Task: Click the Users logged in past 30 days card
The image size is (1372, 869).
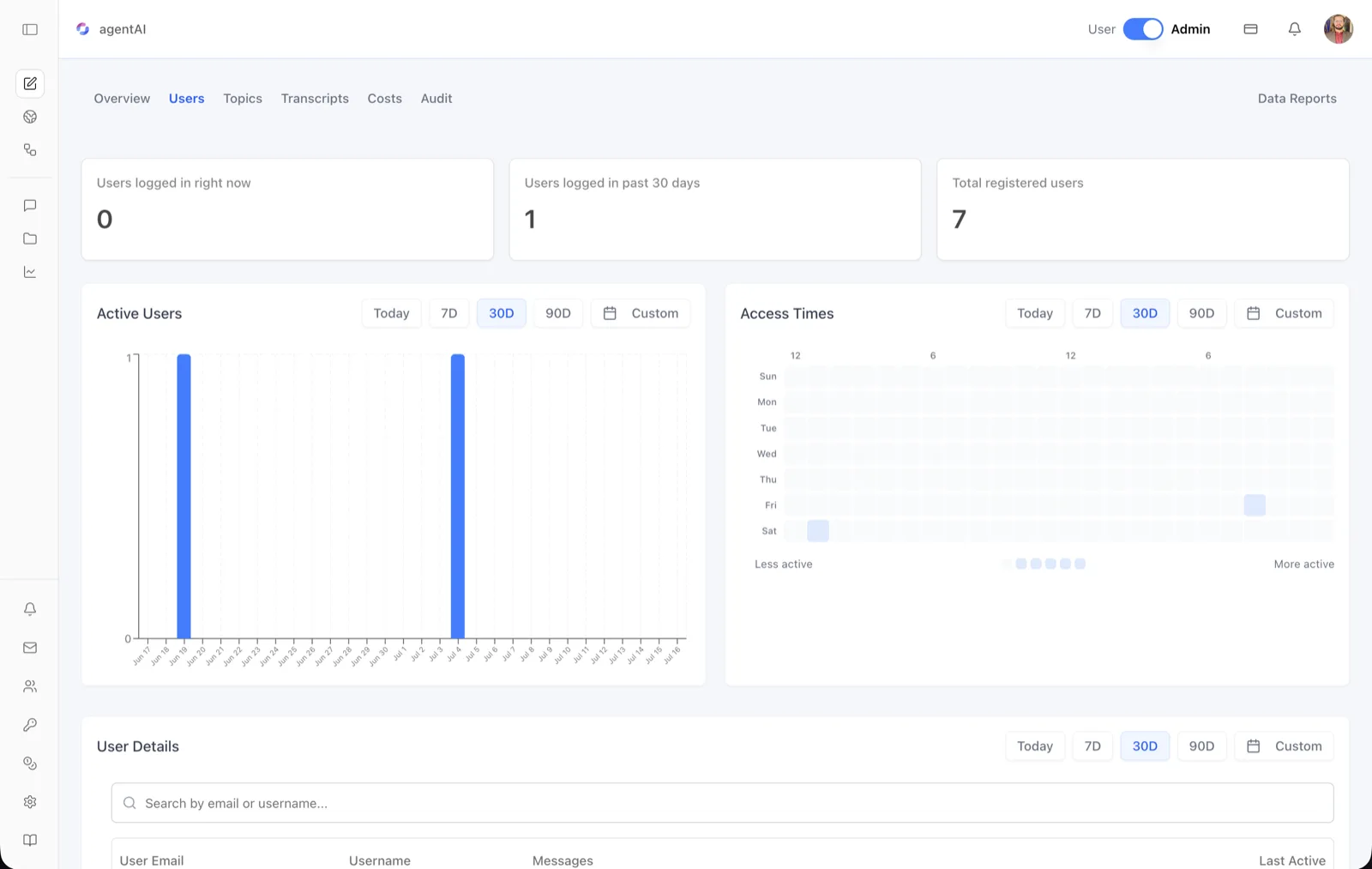Action: pos(715,209)
